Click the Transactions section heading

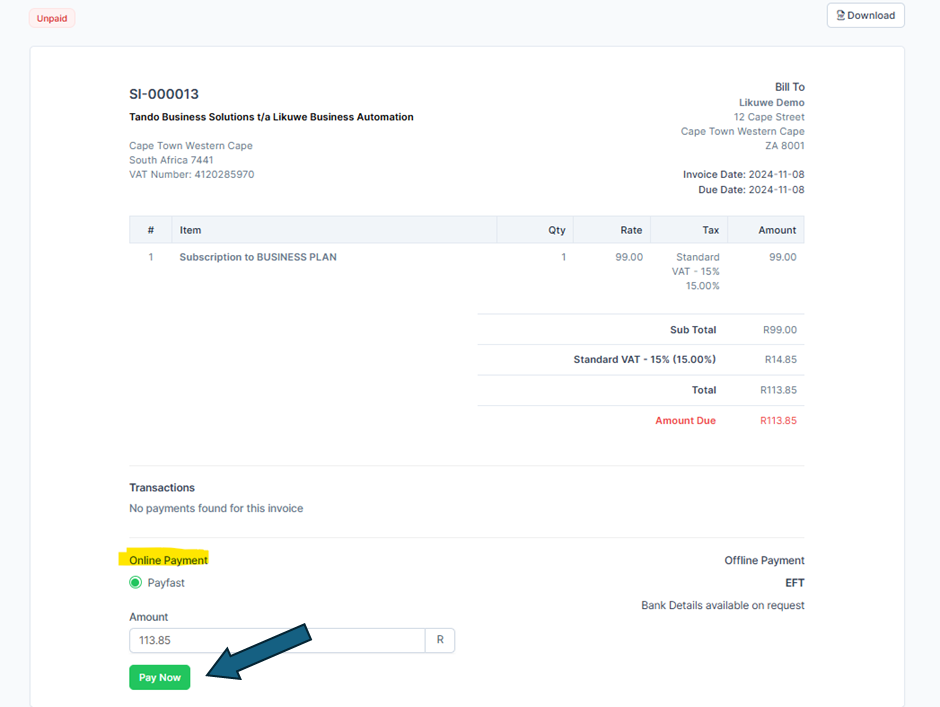point(162,488)
